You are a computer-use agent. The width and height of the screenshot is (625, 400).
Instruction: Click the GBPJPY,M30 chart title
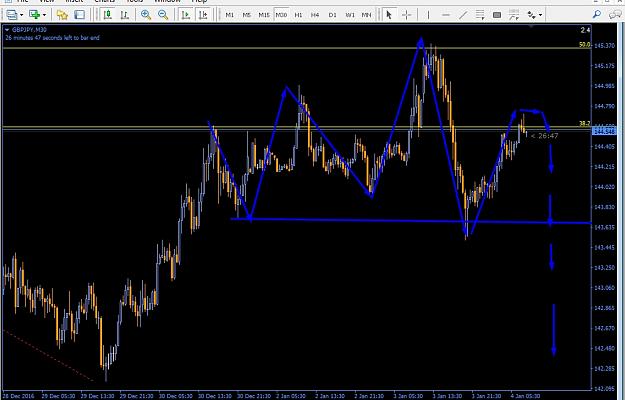pyautogui.click(x=29, y=30)
